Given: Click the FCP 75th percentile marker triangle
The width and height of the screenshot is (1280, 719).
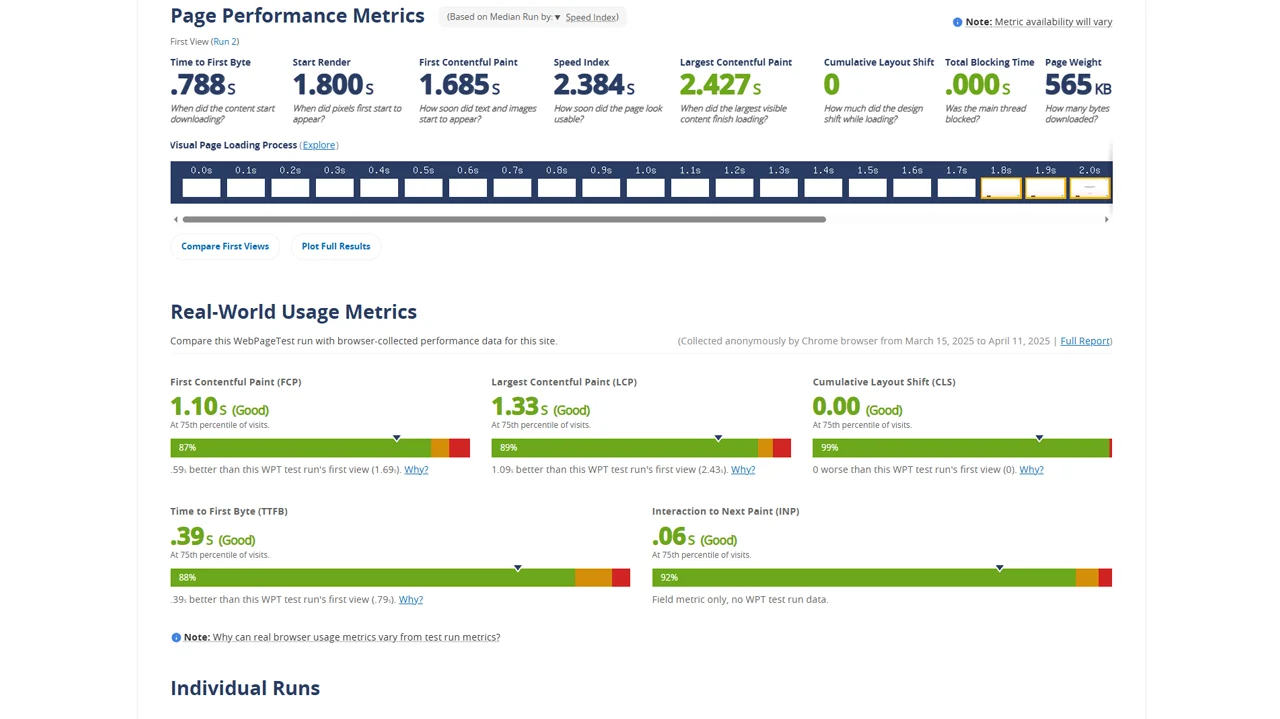Looking at the screenshot, I should (397, 438).
